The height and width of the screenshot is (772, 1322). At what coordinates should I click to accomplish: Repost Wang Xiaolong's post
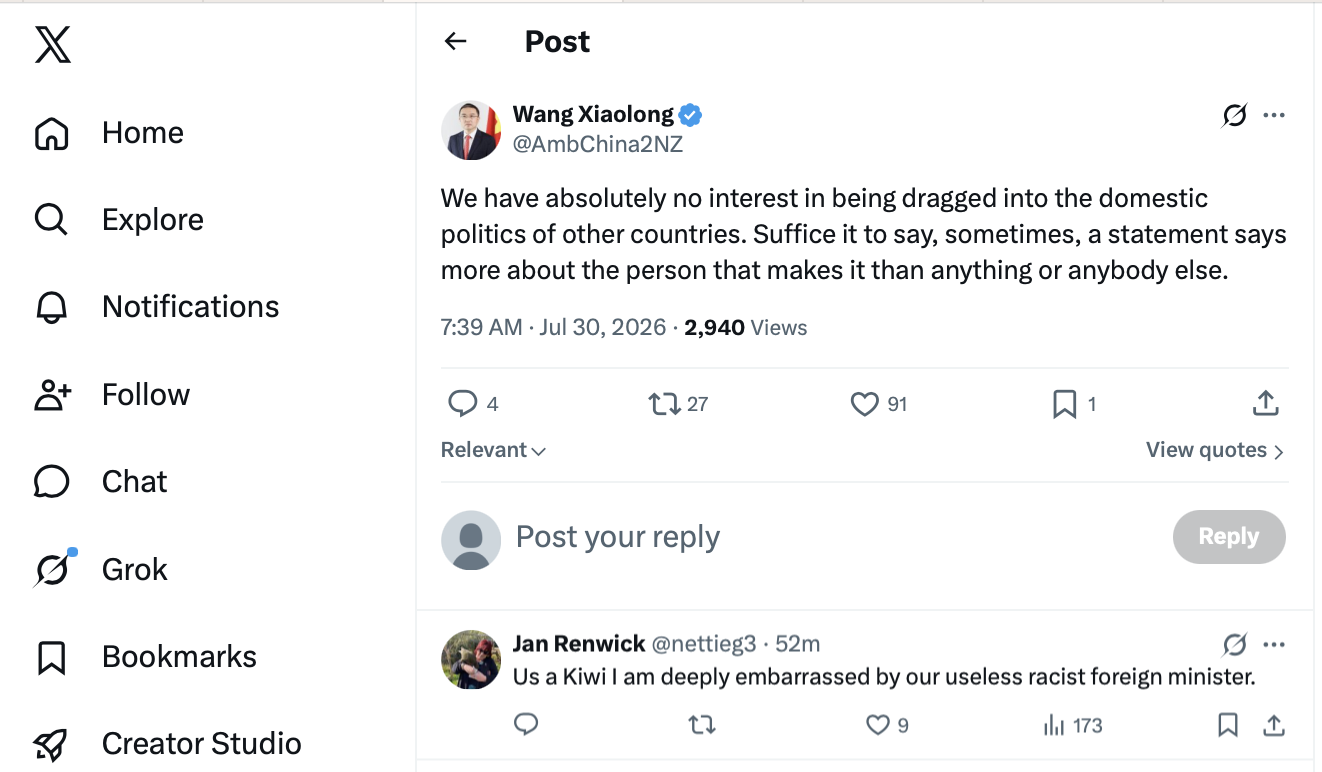point(664,404)
